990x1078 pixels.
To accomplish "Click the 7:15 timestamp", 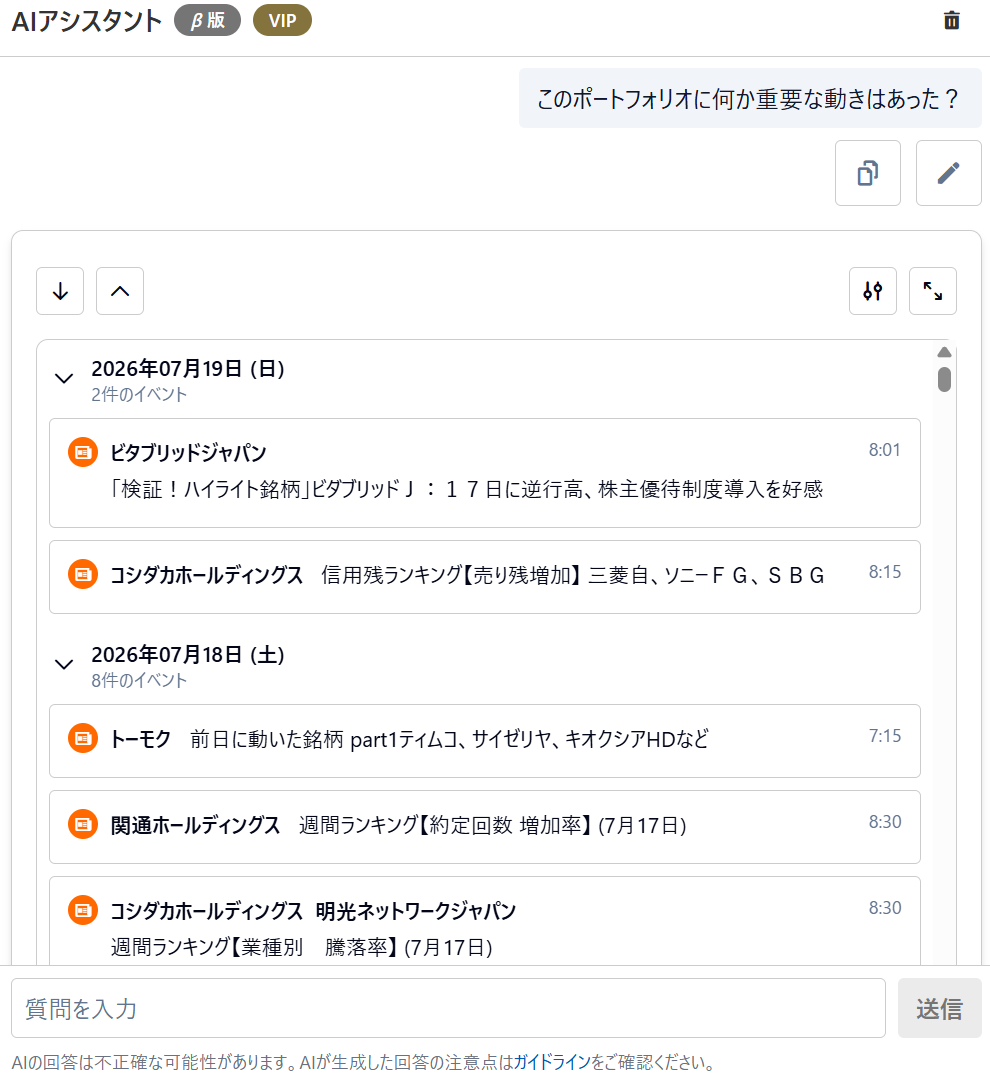I will (885, 736).
